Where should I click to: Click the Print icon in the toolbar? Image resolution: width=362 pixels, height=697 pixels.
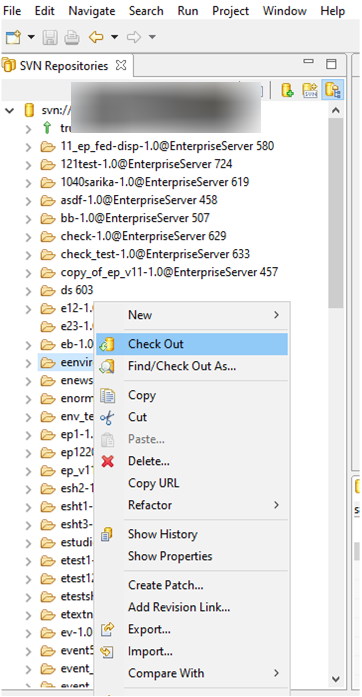[x=72, y=37]
